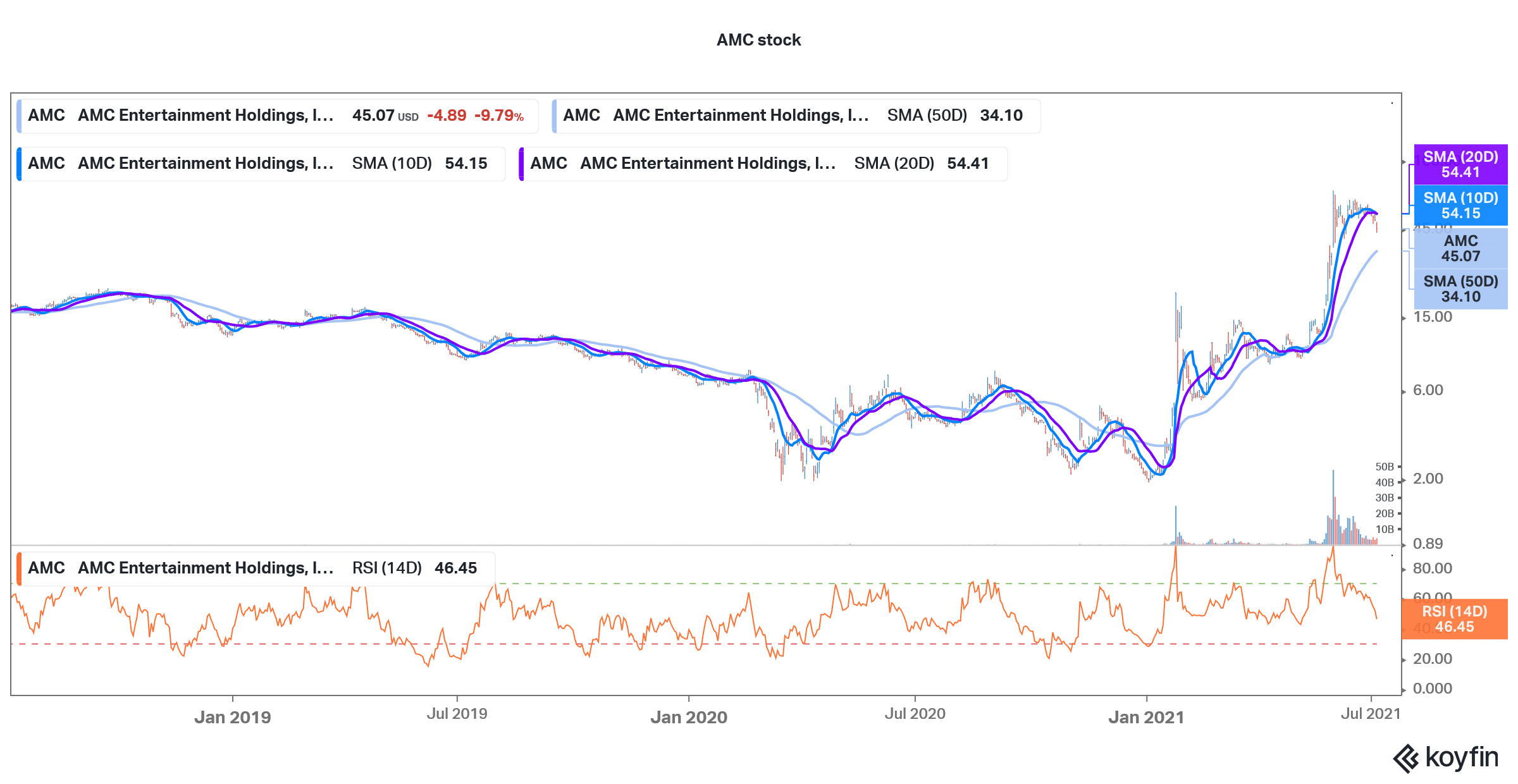Click the 2.00 price axis label
1518x784 pixels.
[1428, 479]
